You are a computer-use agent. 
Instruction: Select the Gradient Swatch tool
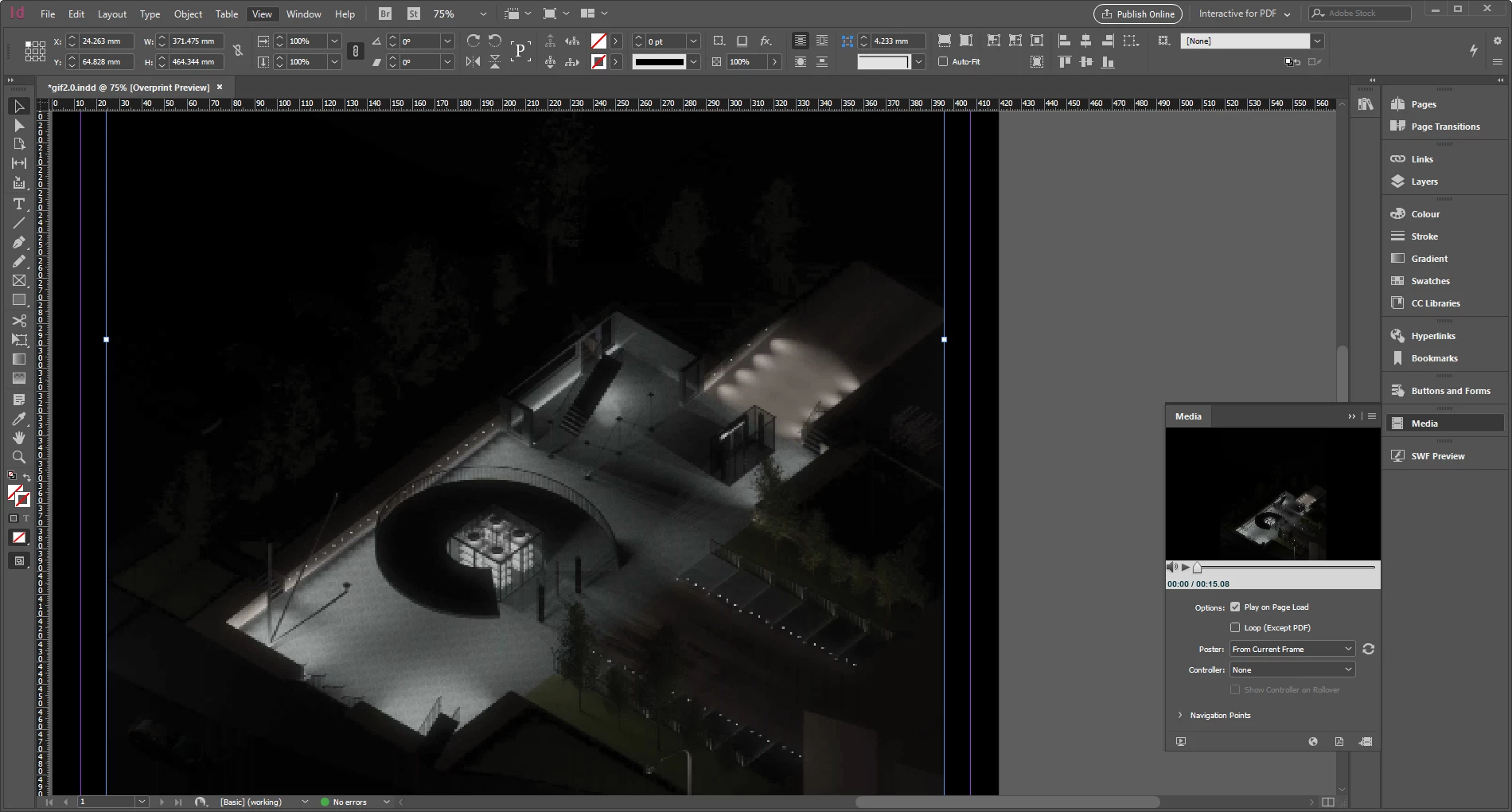tap(19, 359)
